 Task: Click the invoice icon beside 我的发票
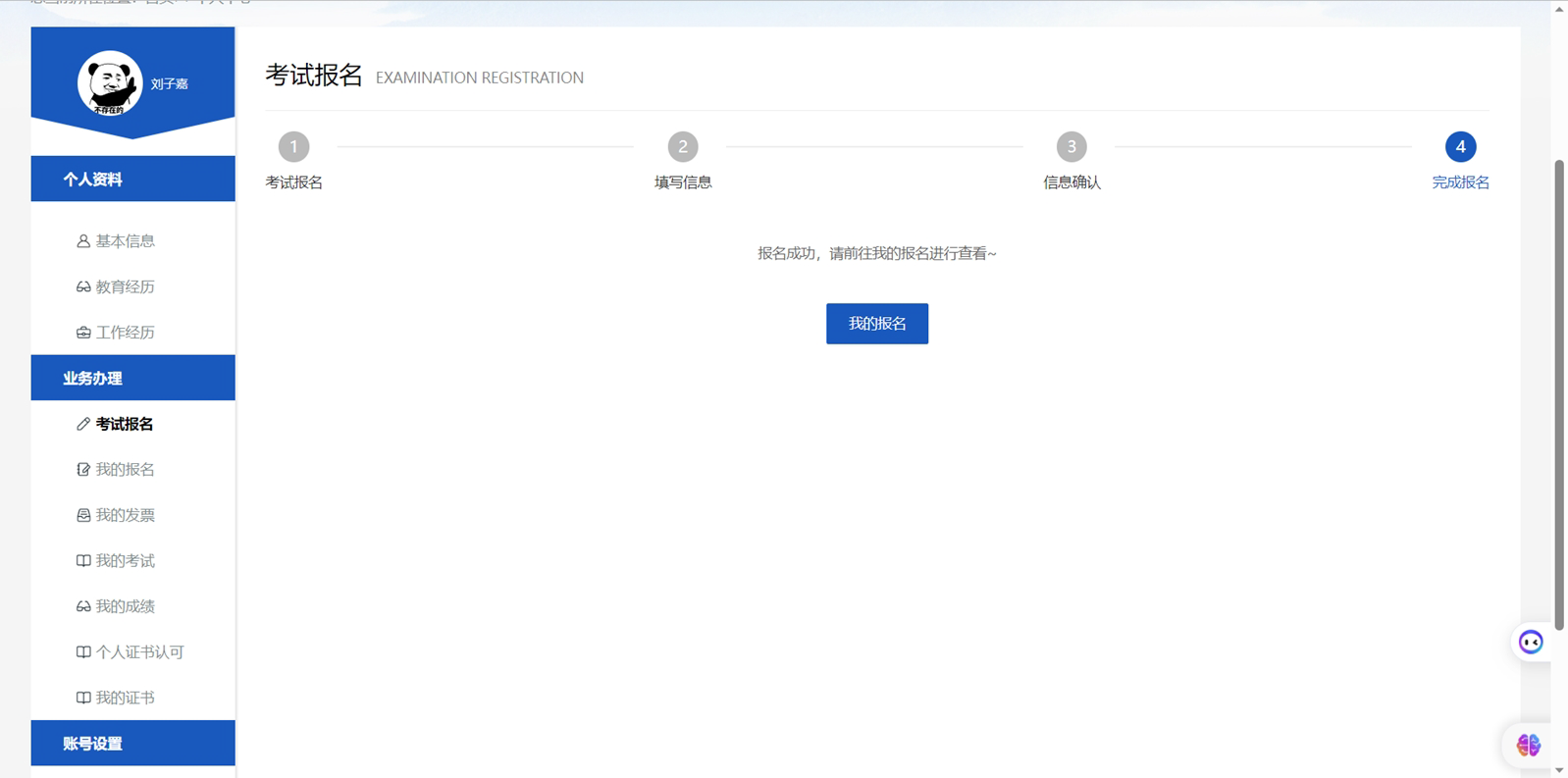[83, 516]
